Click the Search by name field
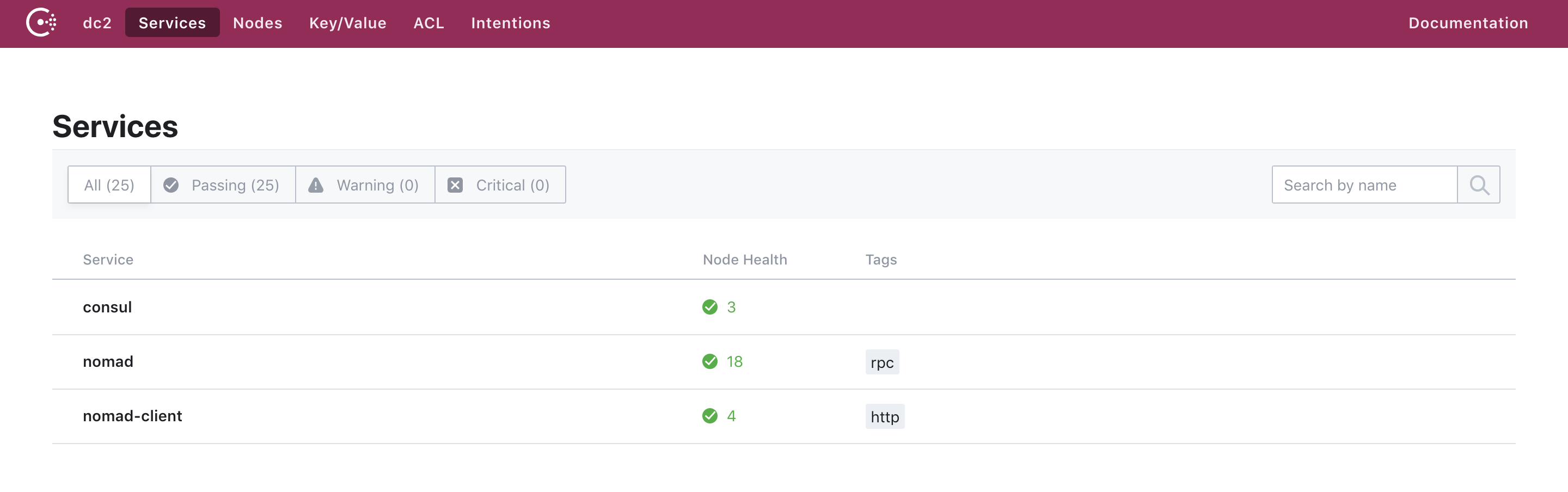1568x492 pixels. (x=1363, y=185)
